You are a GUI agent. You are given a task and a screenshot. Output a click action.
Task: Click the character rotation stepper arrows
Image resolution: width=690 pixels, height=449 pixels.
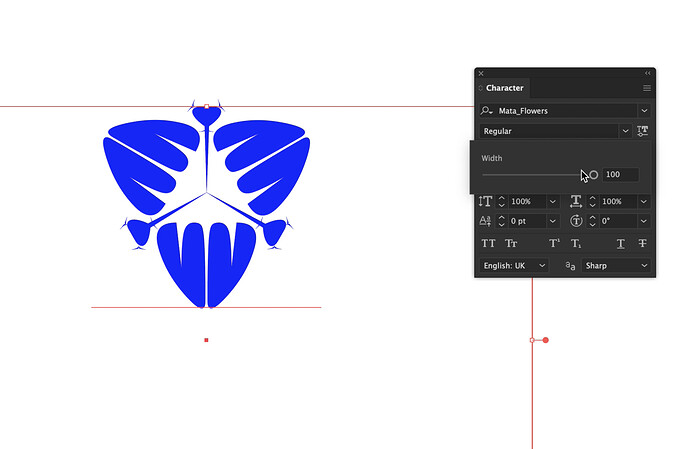click(592, 221)
